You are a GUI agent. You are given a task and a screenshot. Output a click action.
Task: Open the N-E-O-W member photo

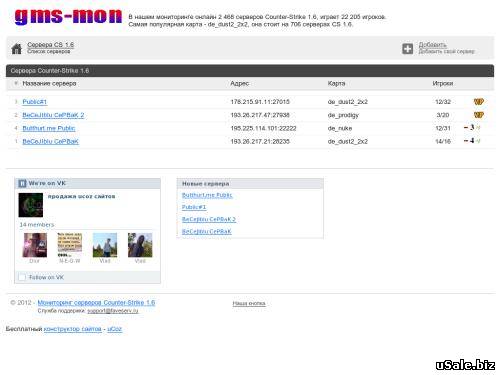click(x=70, y=245)
